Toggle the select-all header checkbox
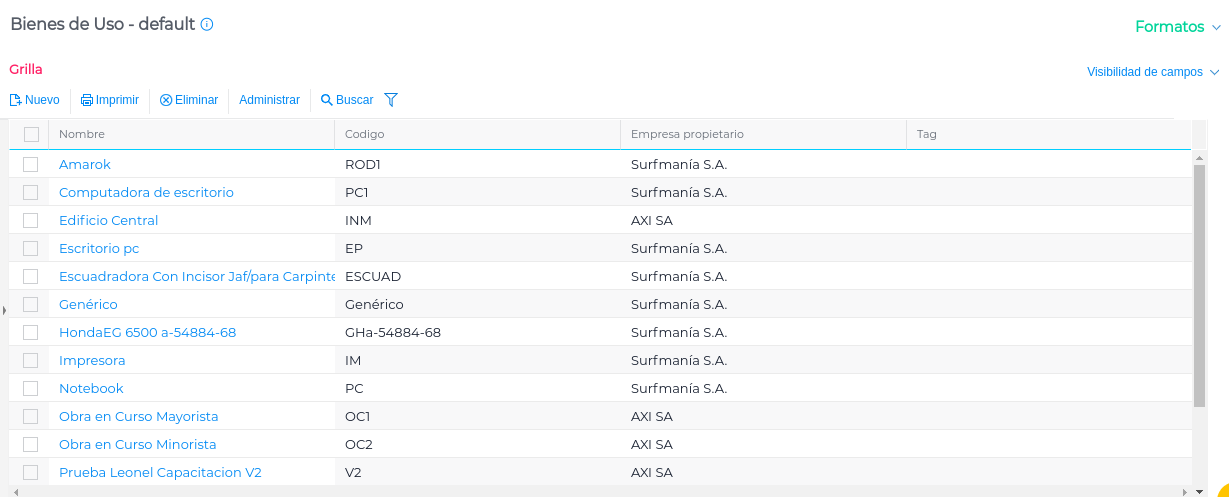The image size is (1229, 497). tap(31, 134)
